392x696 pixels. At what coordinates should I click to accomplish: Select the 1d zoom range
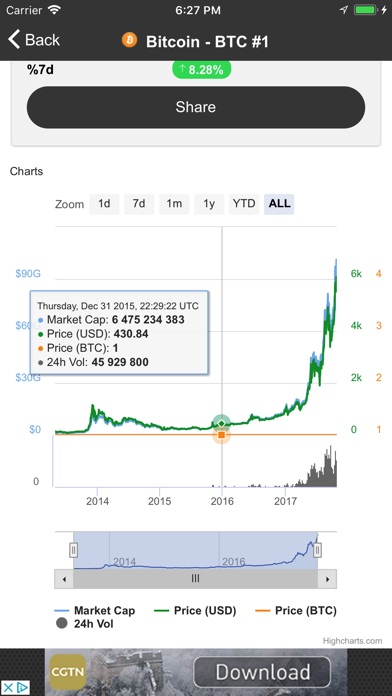tap(104, 204)
